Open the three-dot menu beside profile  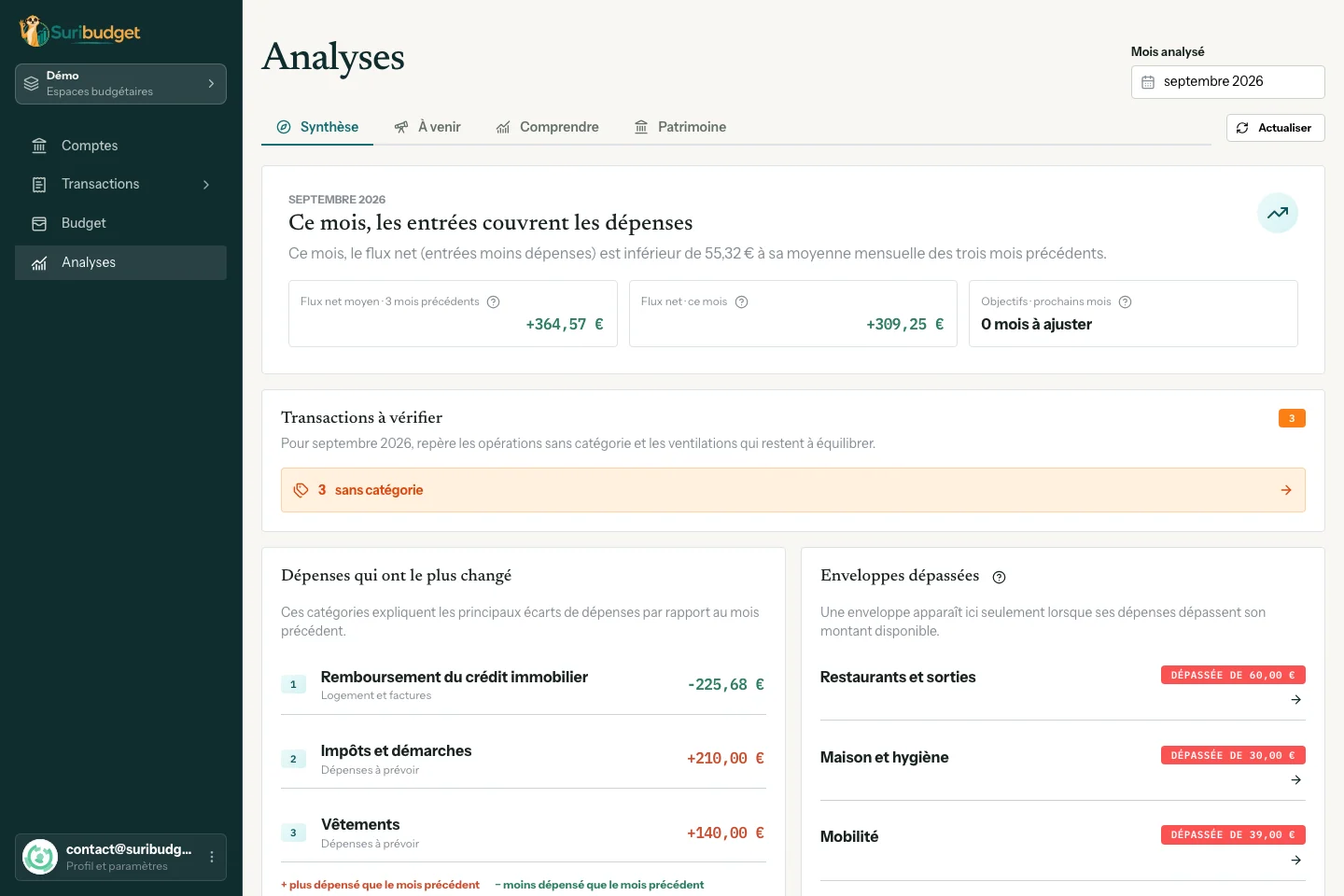tap(212, 857)
